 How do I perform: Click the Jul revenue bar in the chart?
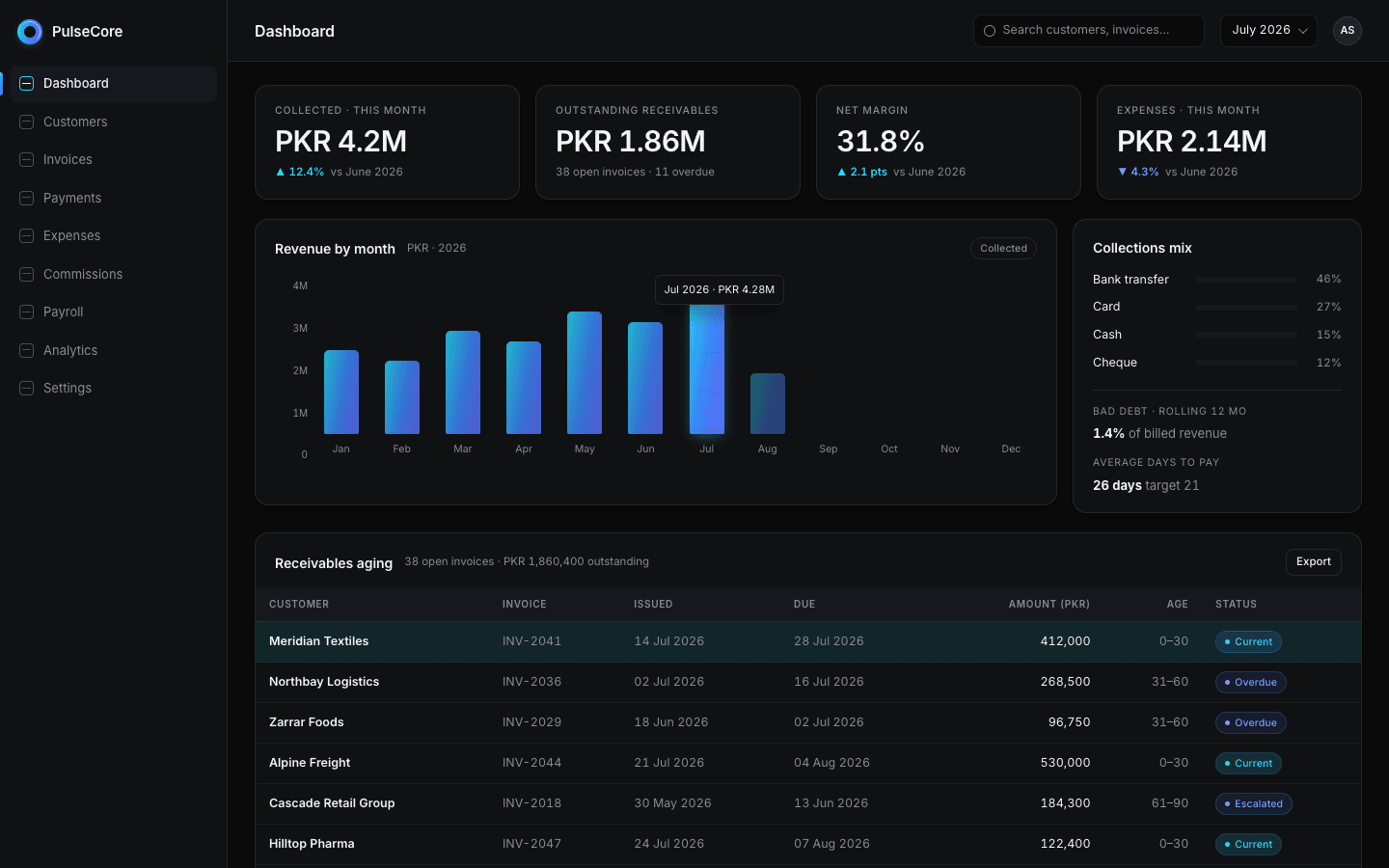707,369
